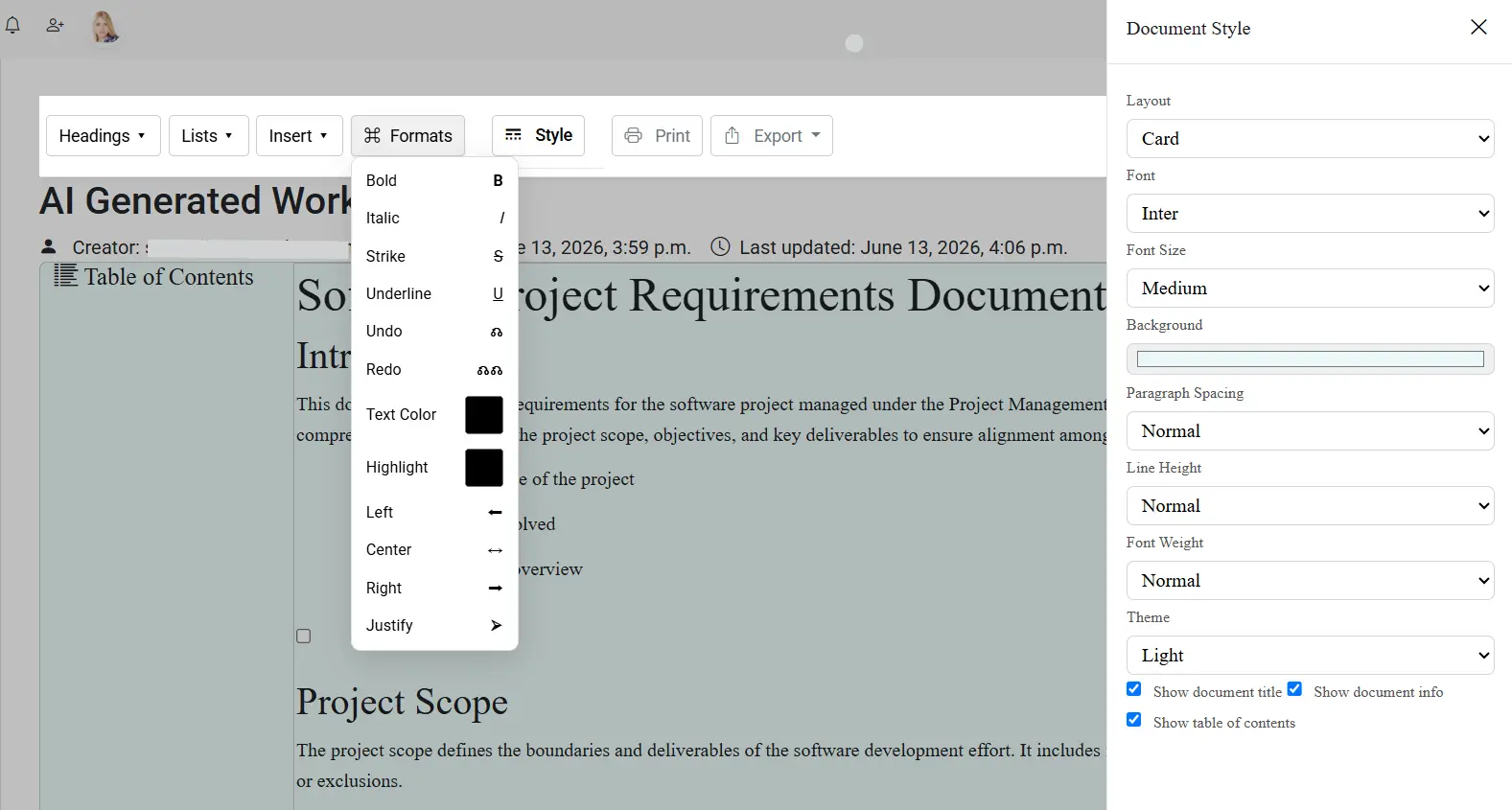Click the black Text Color swatch

(x=484, y=415)
